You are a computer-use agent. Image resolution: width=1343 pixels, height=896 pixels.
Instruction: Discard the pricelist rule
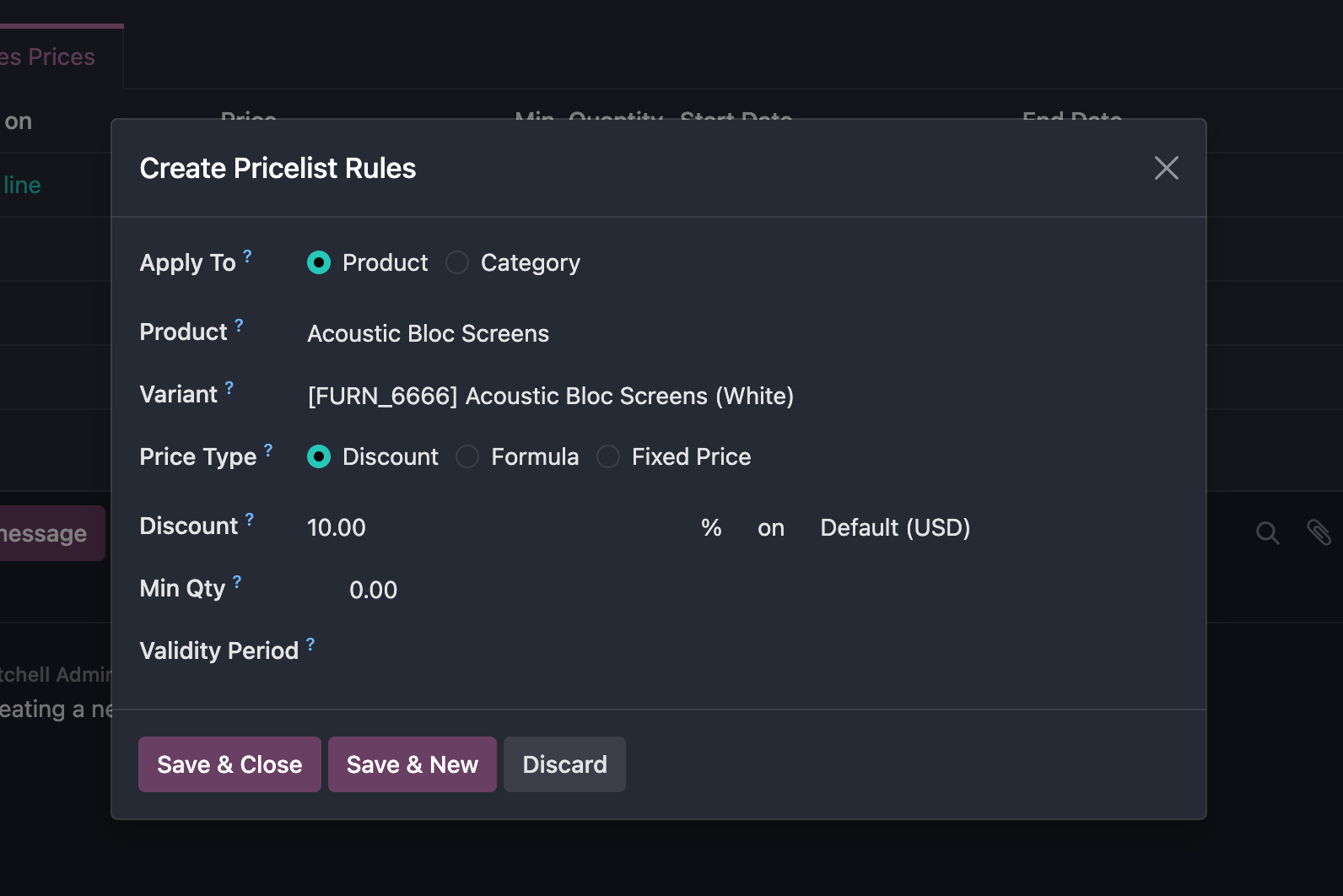coord(564,764)
